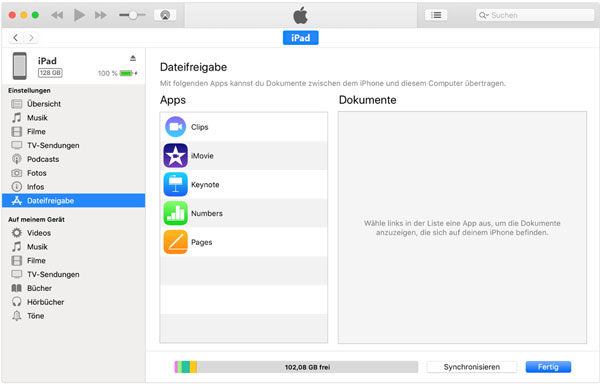Viewport: 600px width, 384px height.
Task: Select the Pages app icon
Action: (x=175, y=242)
